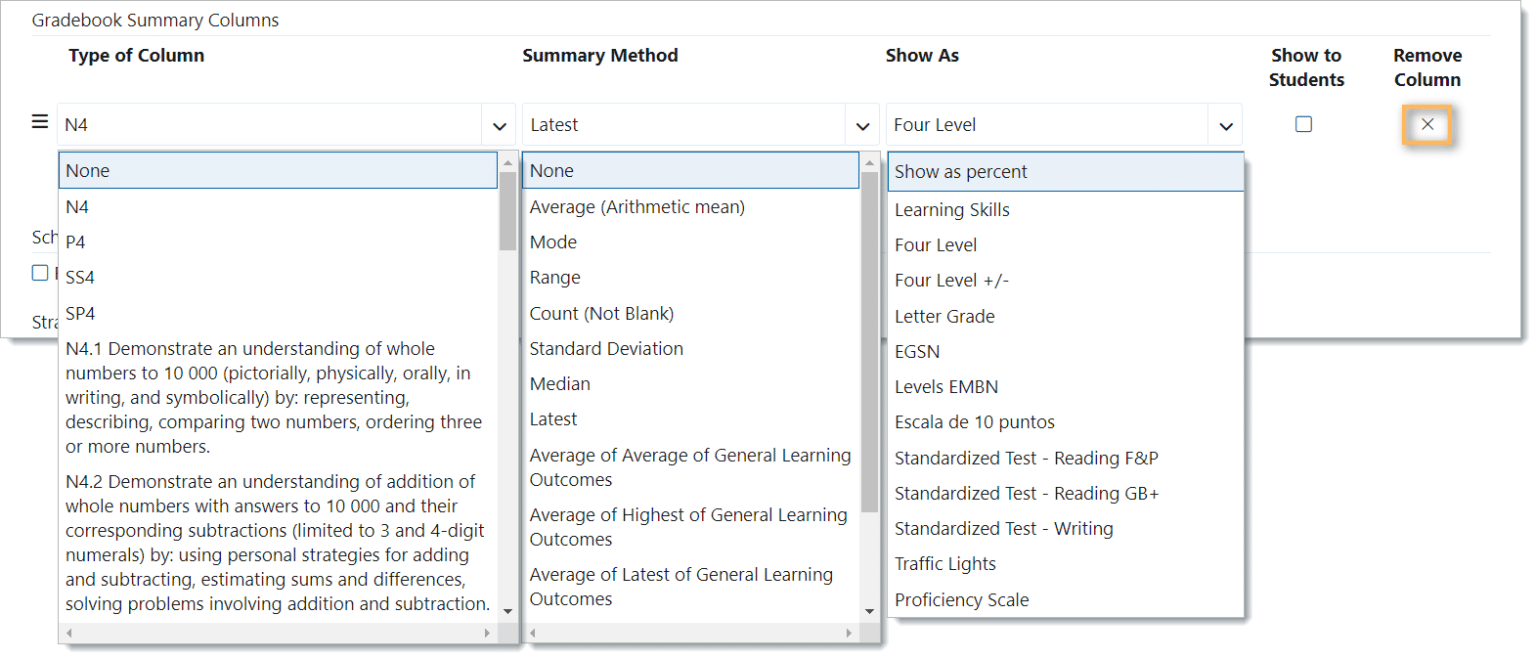Check the Show to Students checkbox
Screen dimensions: 1536x659
pos(1303,124)
